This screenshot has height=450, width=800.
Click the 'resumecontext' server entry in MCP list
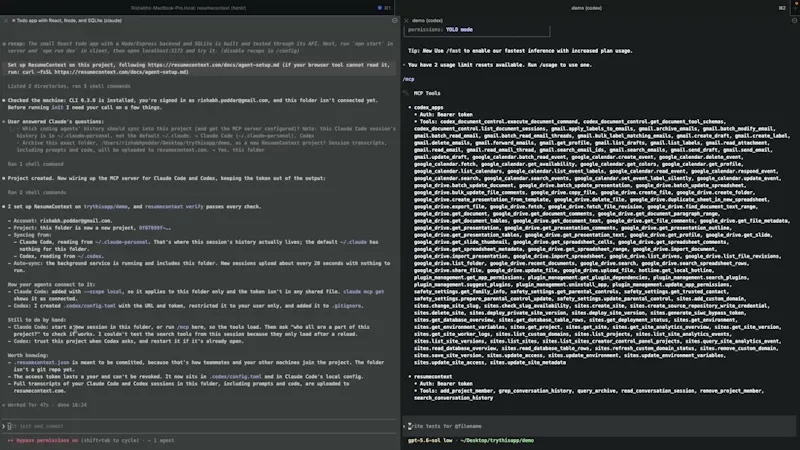coord(433,377)
